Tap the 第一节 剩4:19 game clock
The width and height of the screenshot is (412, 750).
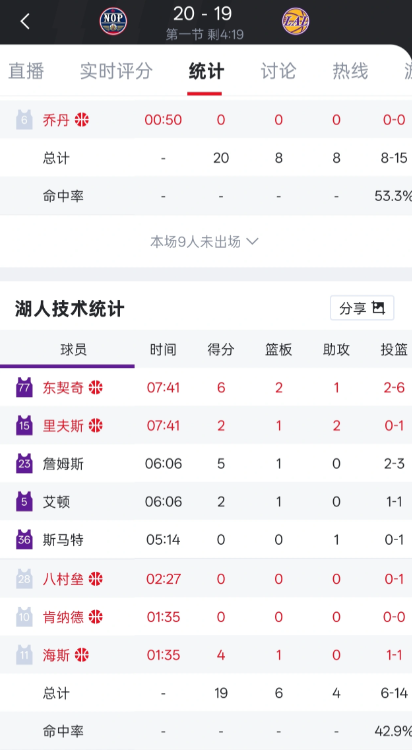[x=205, y=34]
